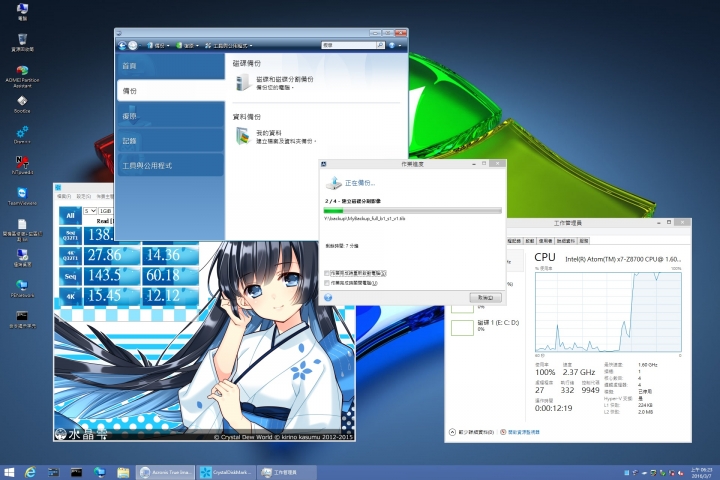Click the Windows Start button
Screen dimensions: 720x480
9,472
